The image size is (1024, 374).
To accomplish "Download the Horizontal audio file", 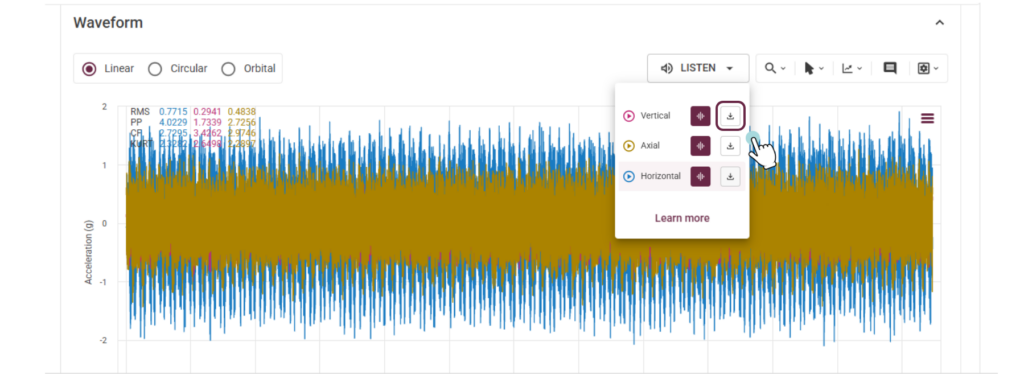I will click(x=731, y=176).
